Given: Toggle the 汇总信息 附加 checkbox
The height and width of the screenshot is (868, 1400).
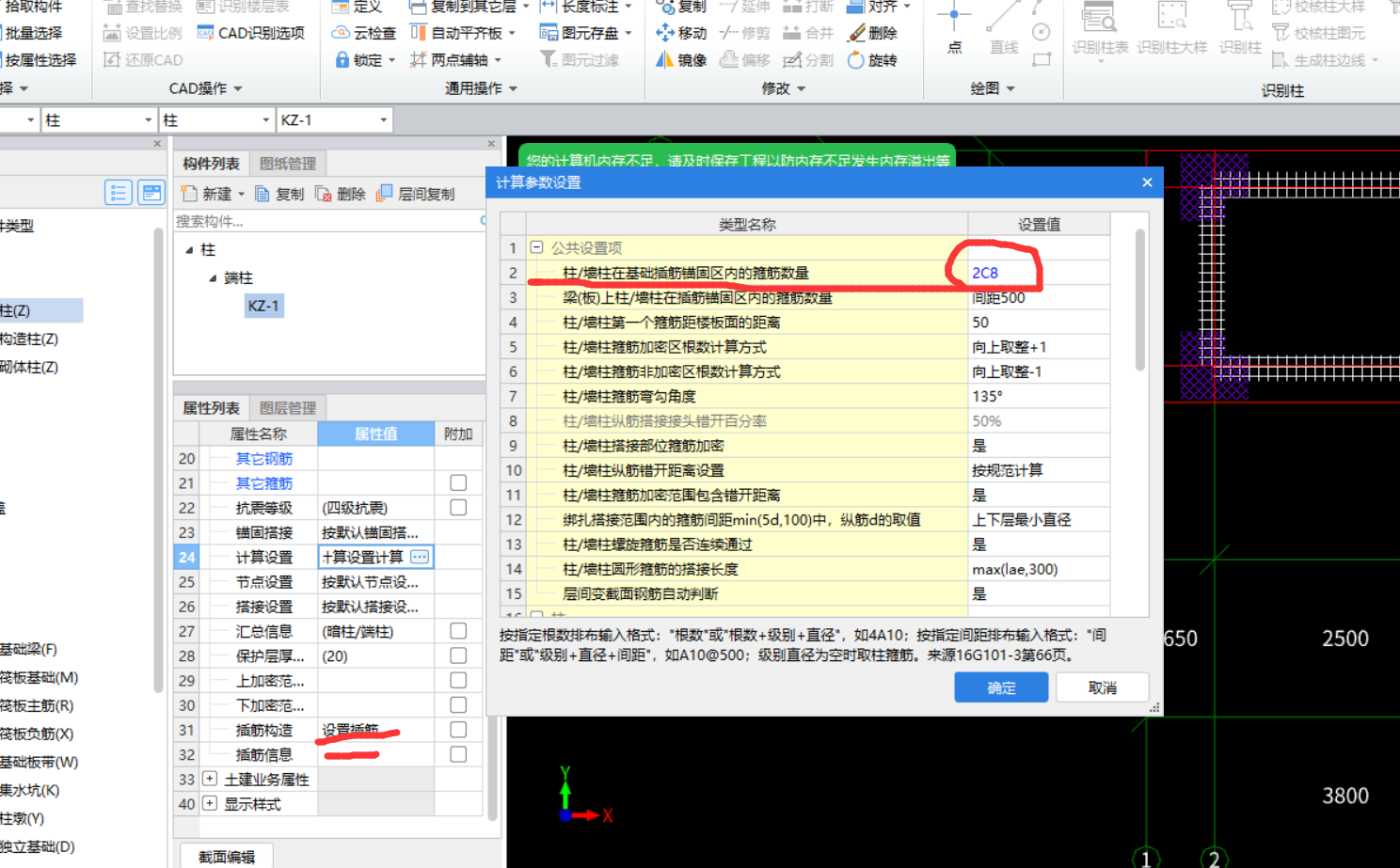Looking at the screenshot, I should [x=458, y=631].
